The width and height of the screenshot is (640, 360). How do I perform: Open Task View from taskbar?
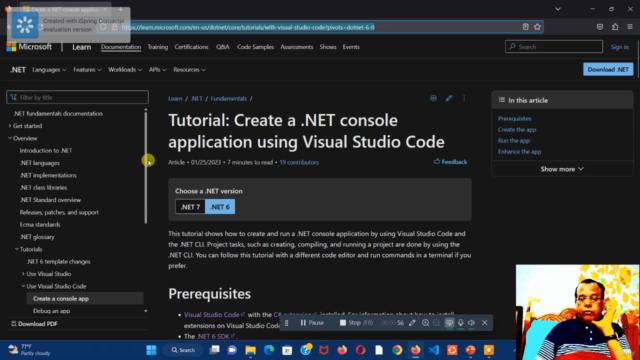pos(214,350)
